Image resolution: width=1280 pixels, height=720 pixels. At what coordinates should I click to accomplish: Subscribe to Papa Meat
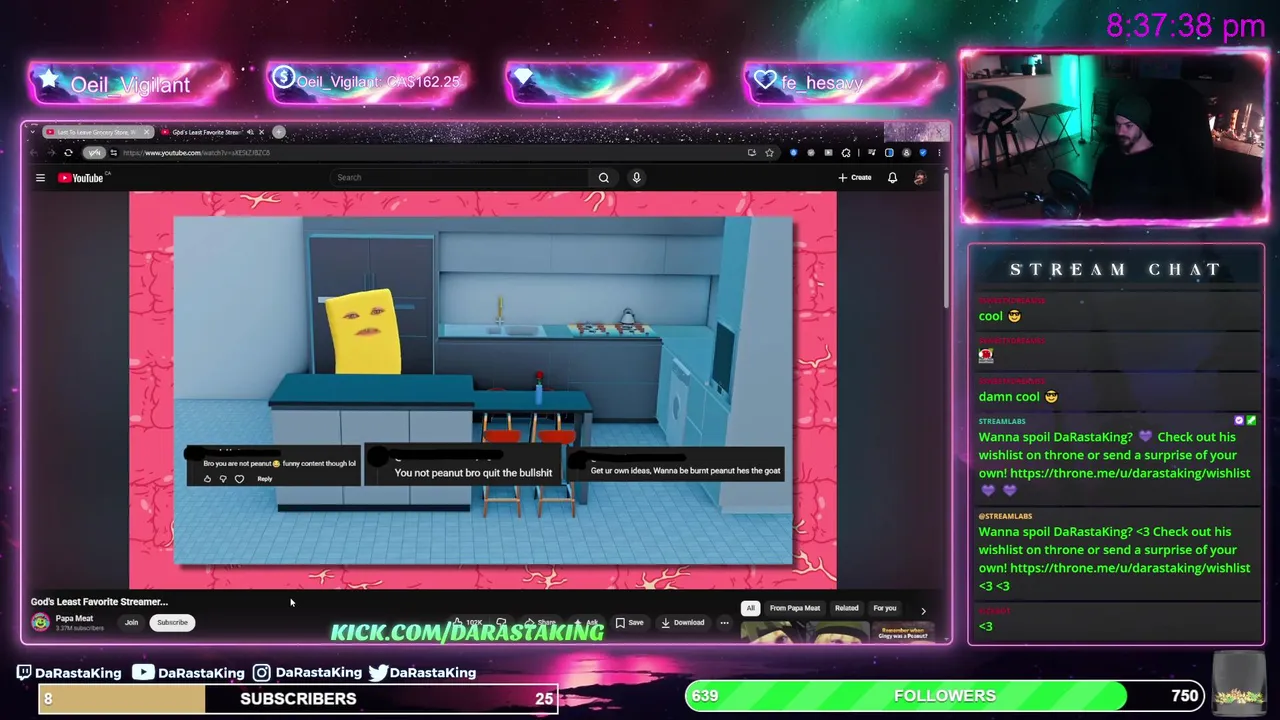click(x=172, y=622)
